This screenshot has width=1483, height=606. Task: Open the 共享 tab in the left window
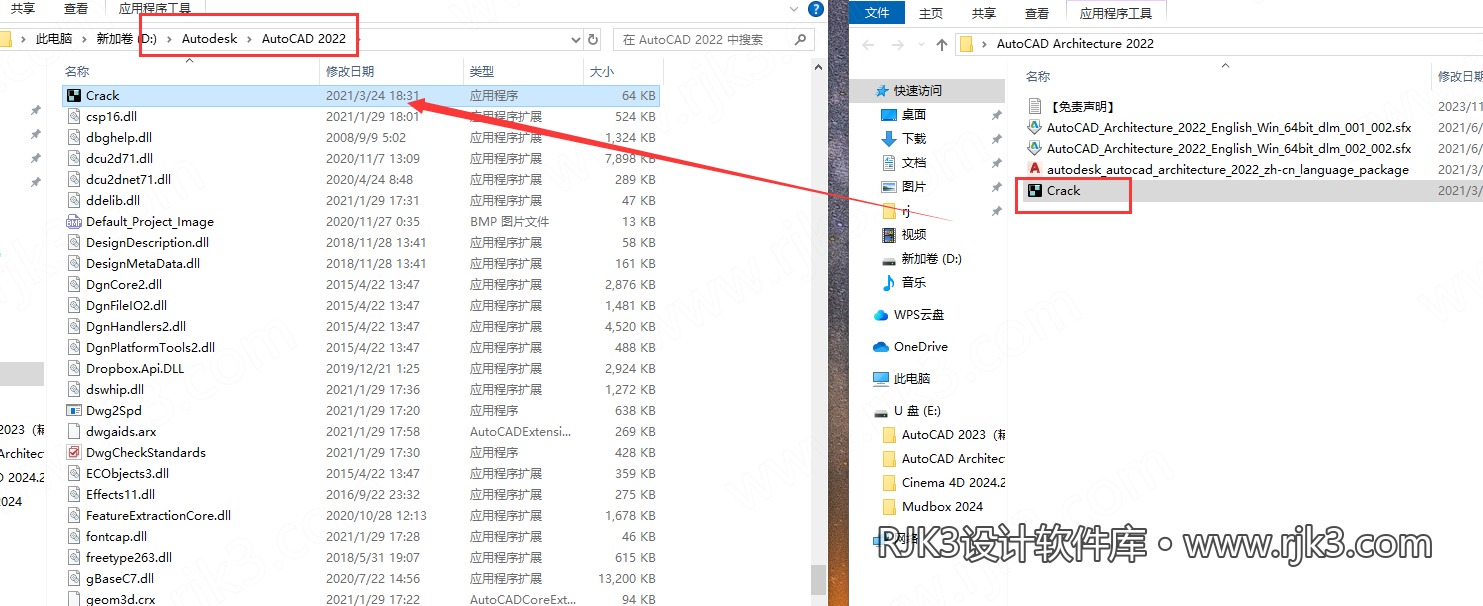pyautogui.click(x=22, y=9)
